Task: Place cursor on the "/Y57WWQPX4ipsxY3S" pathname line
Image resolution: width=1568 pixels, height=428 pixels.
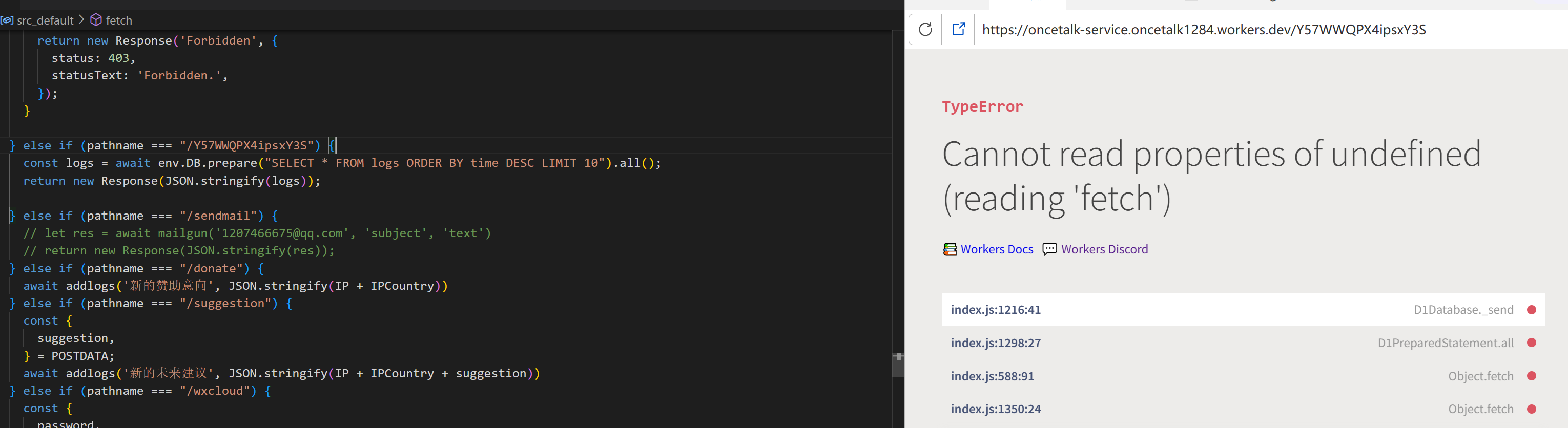Action: (173, 145)
